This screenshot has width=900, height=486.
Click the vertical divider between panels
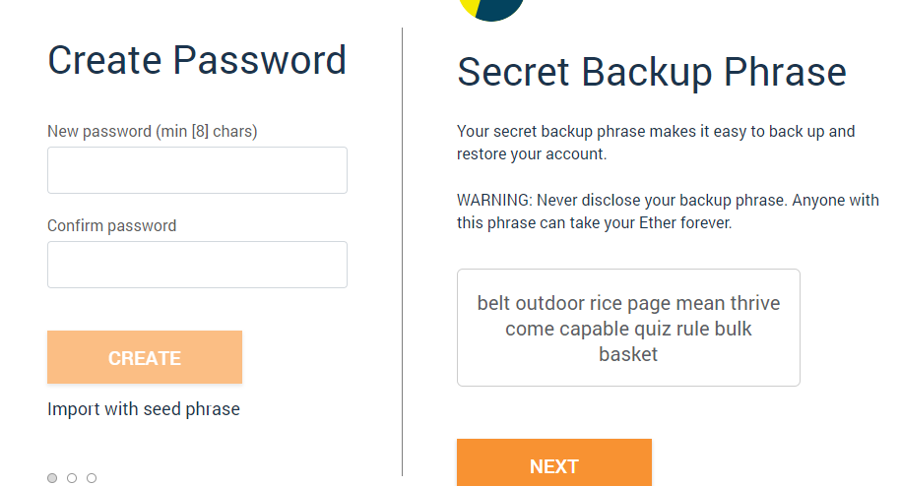point(402,250)
